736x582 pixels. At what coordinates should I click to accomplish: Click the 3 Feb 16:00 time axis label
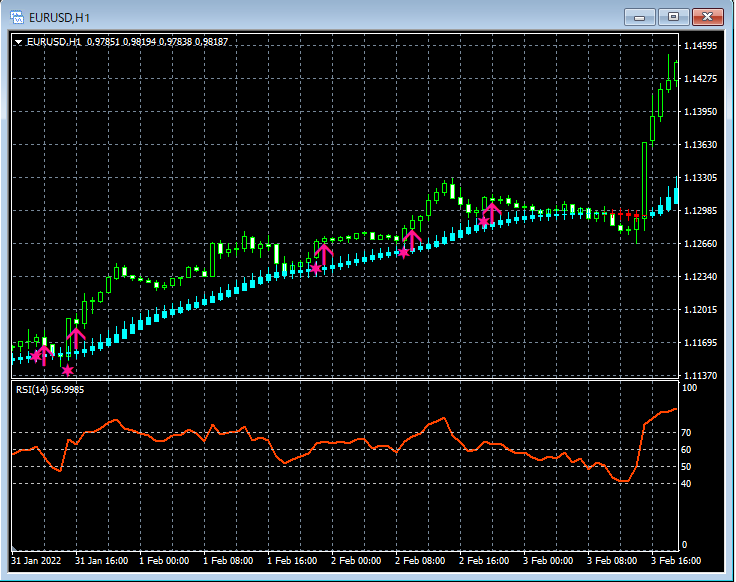(676, 561)
